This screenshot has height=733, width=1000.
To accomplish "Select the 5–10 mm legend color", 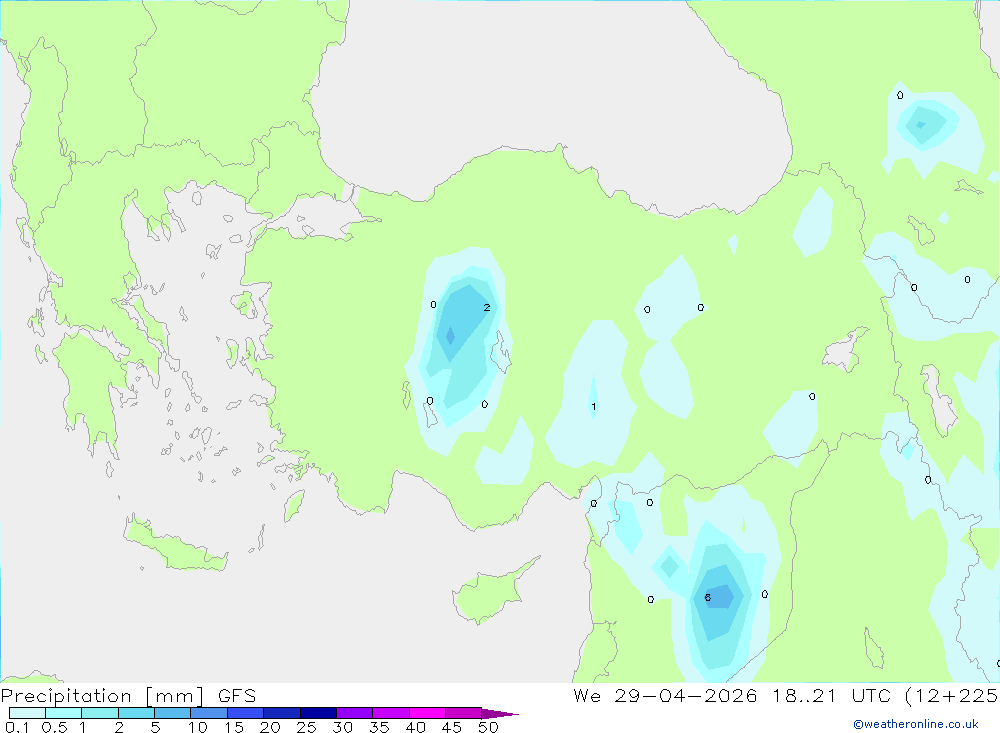I will [x=173, y=713].
